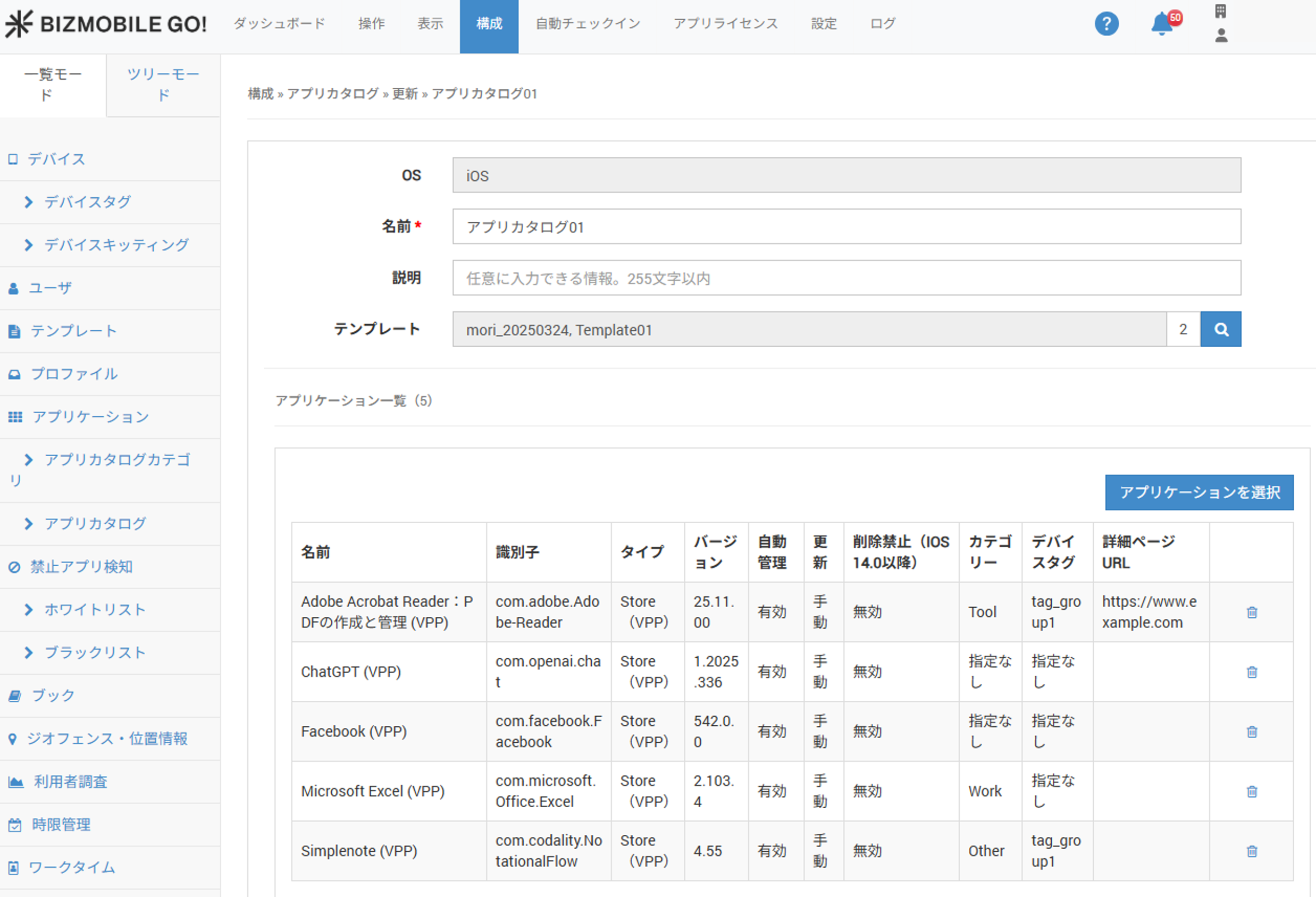The height and width of the screenshot is (897, 1316).
Task: Click the user profile icon
Action: [x=1221, y=36]
